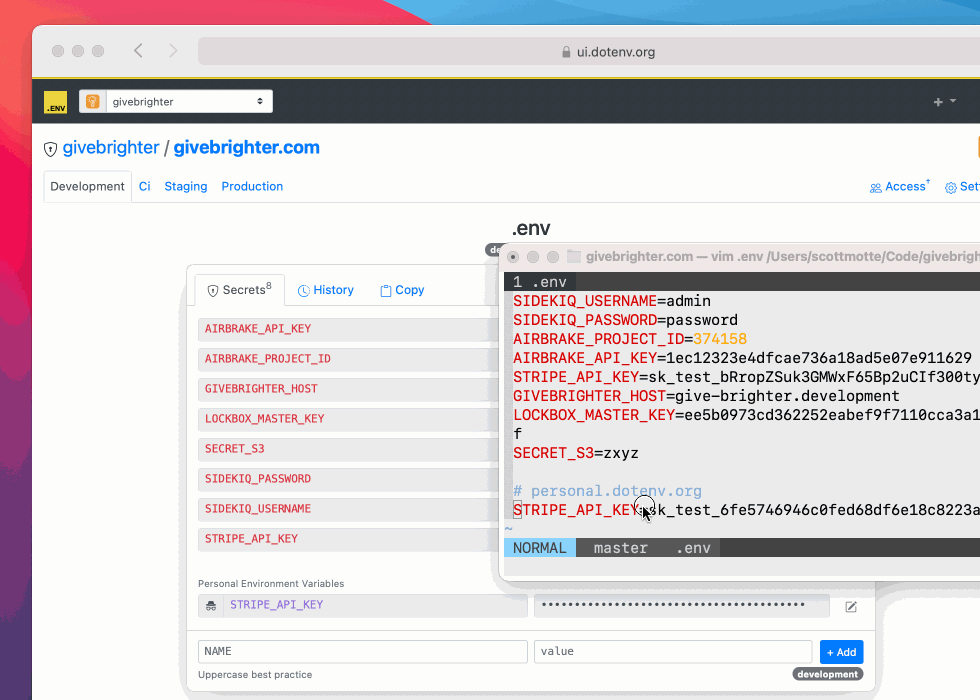Switch to the Staging environment tab
Screen dimensions: 980x700
click(186, 186)
